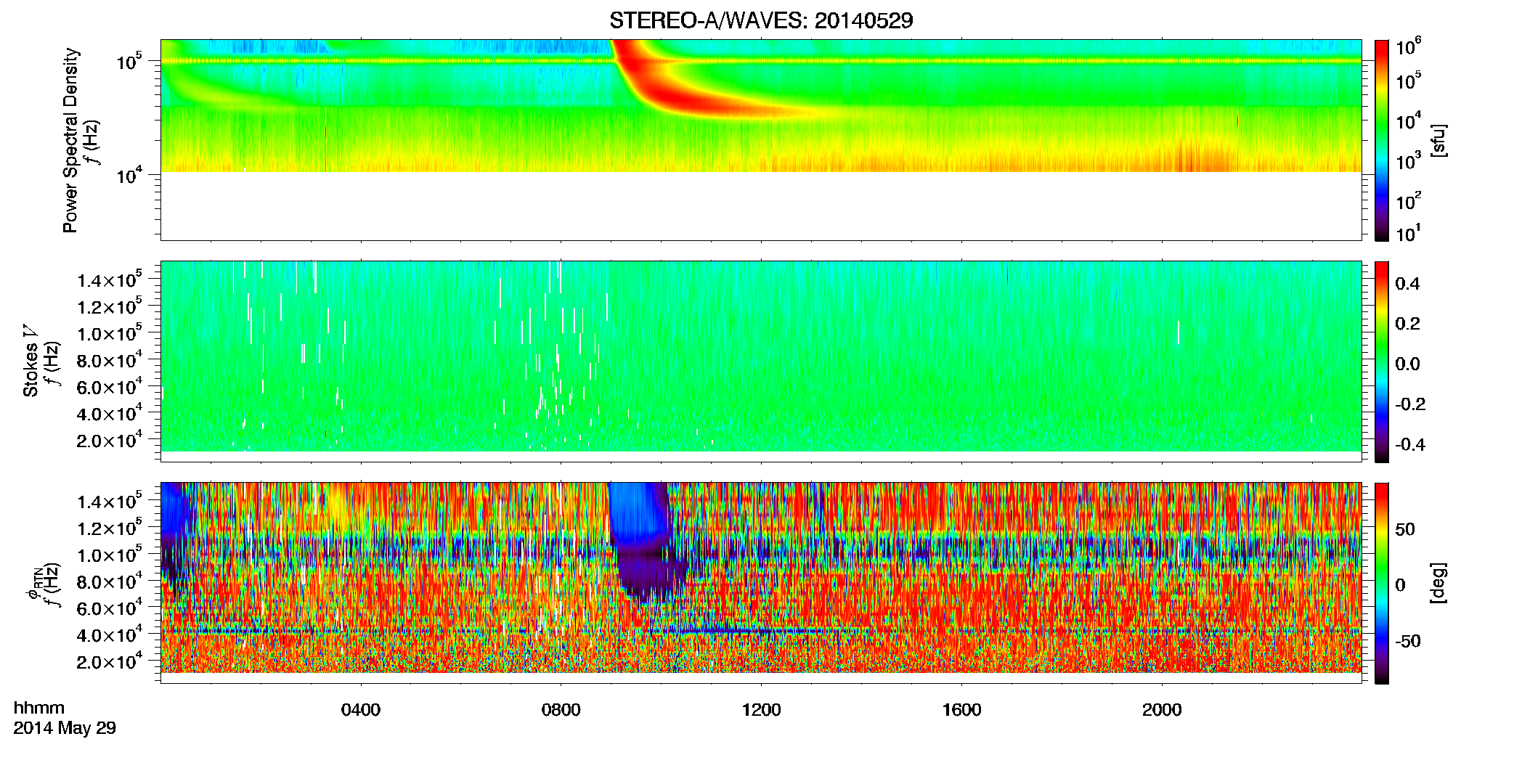The width and height of the screenshot is (1522, 784).
Task: Click the [sfu] colorbar unit label
Action: coord(1438,141)
